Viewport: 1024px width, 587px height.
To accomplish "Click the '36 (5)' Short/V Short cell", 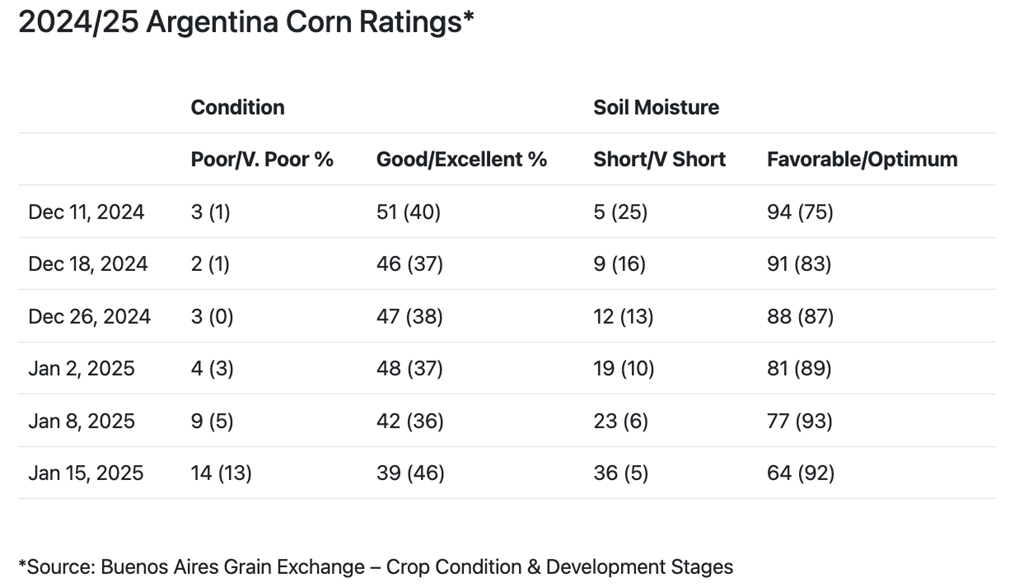I will point(622,472).
